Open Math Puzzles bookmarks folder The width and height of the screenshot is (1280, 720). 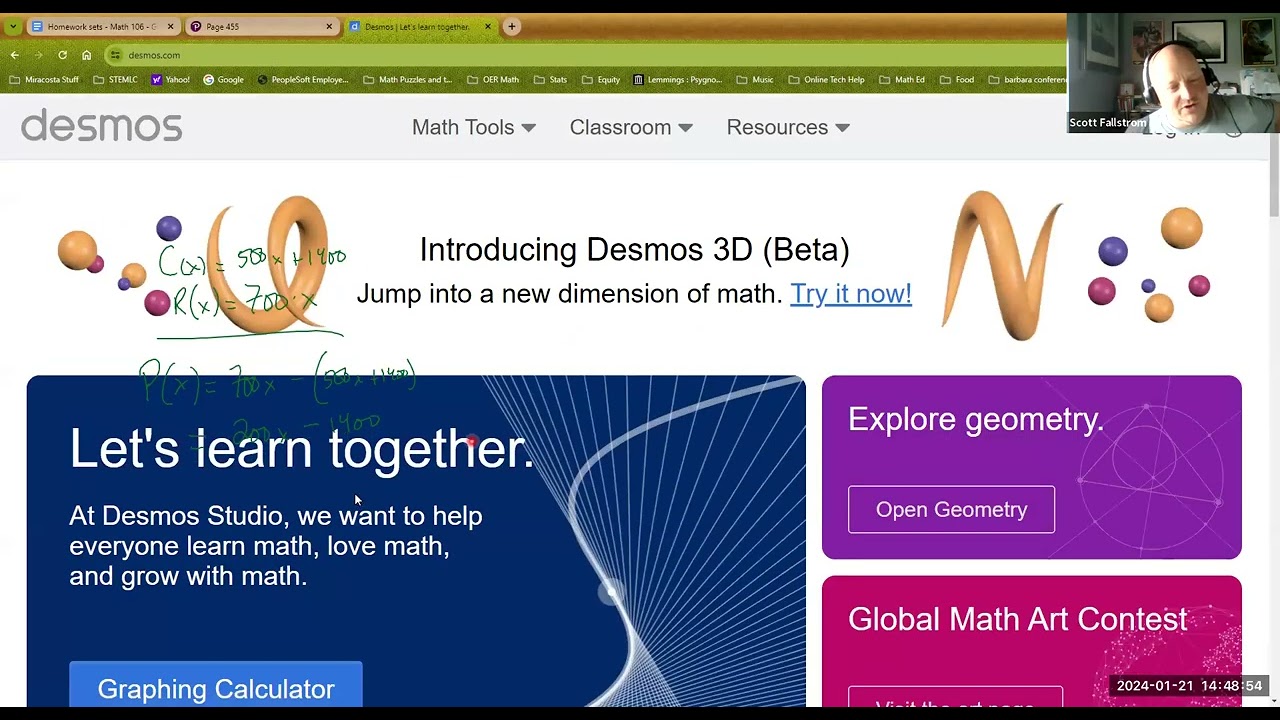[x=407, y=80]
